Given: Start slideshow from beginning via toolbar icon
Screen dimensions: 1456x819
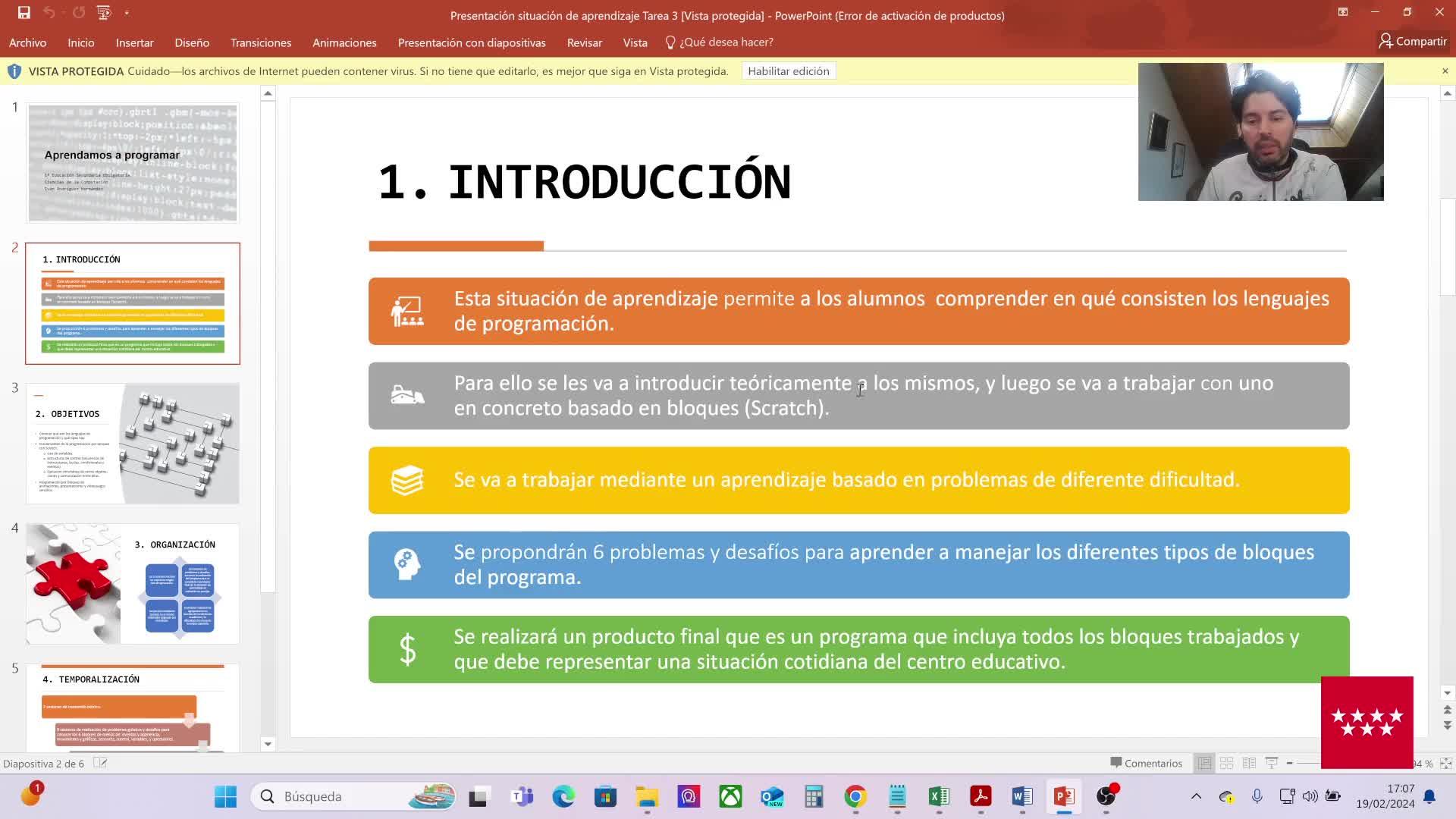Looking at the screenshot, I should click(104, 12).
